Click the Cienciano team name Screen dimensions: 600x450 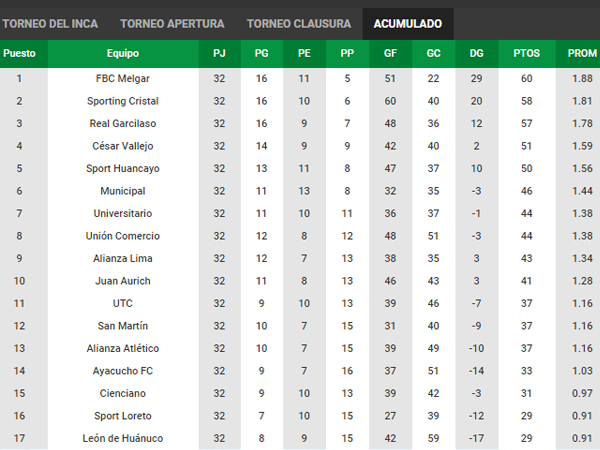pyautogui.click(x=123, y=393)
